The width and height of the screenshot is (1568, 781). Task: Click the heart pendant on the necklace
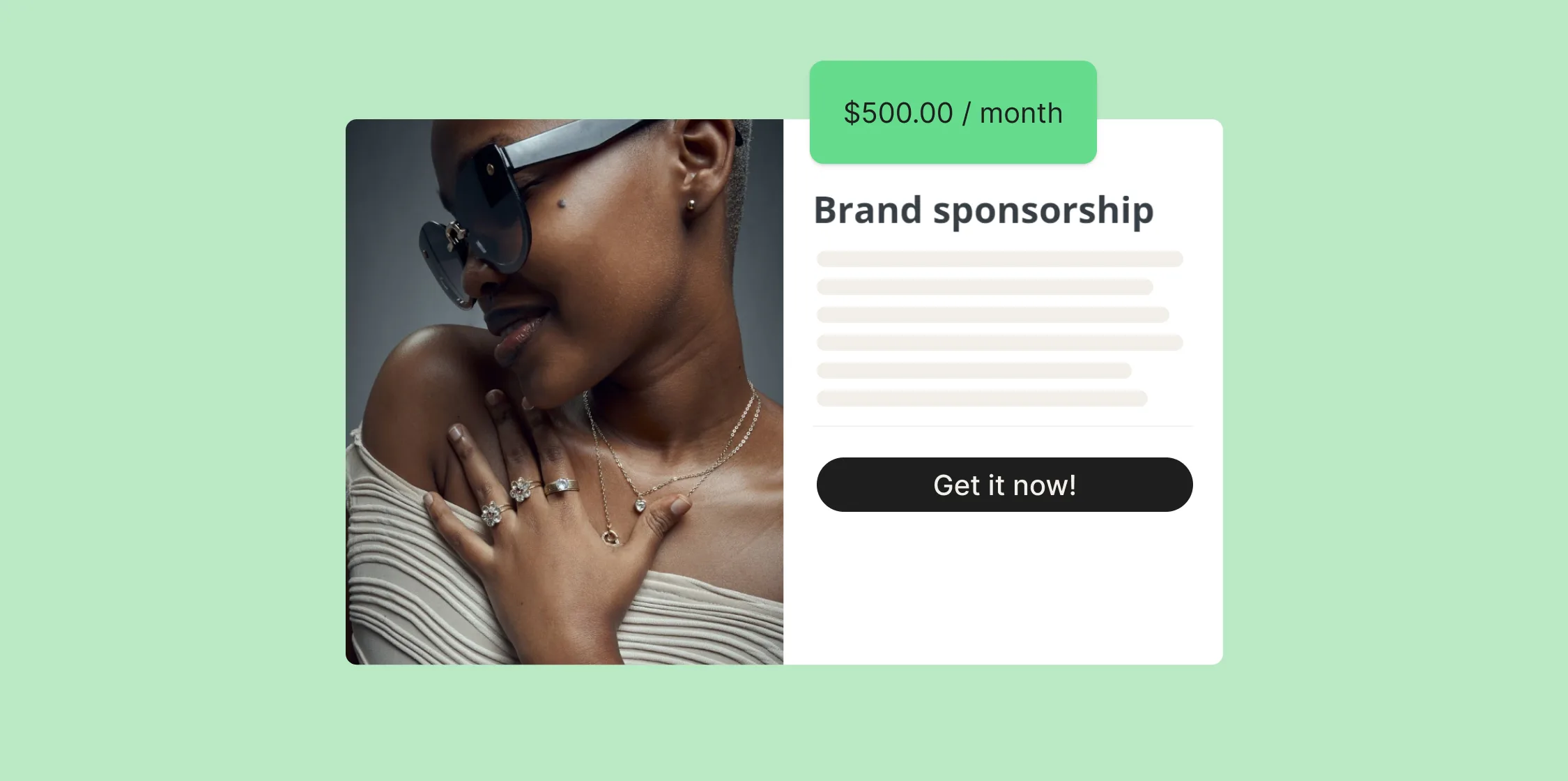pyautogui.click(x=640, y=505)
